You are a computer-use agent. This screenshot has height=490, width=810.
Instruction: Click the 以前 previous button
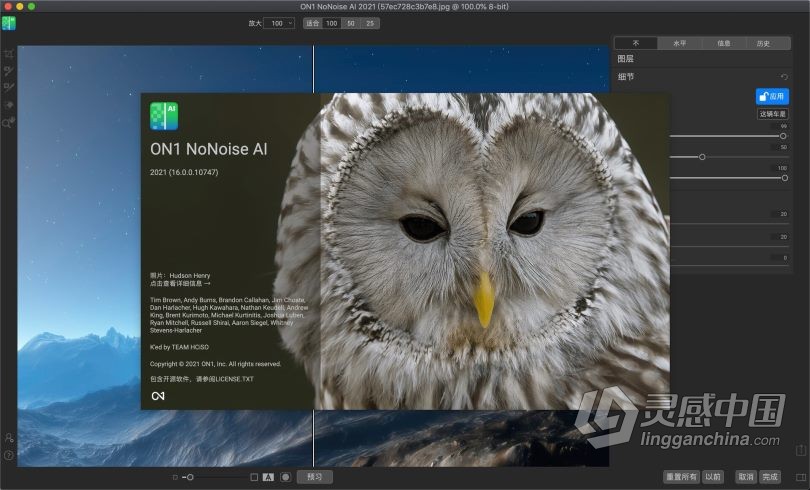tap(713, 477)
